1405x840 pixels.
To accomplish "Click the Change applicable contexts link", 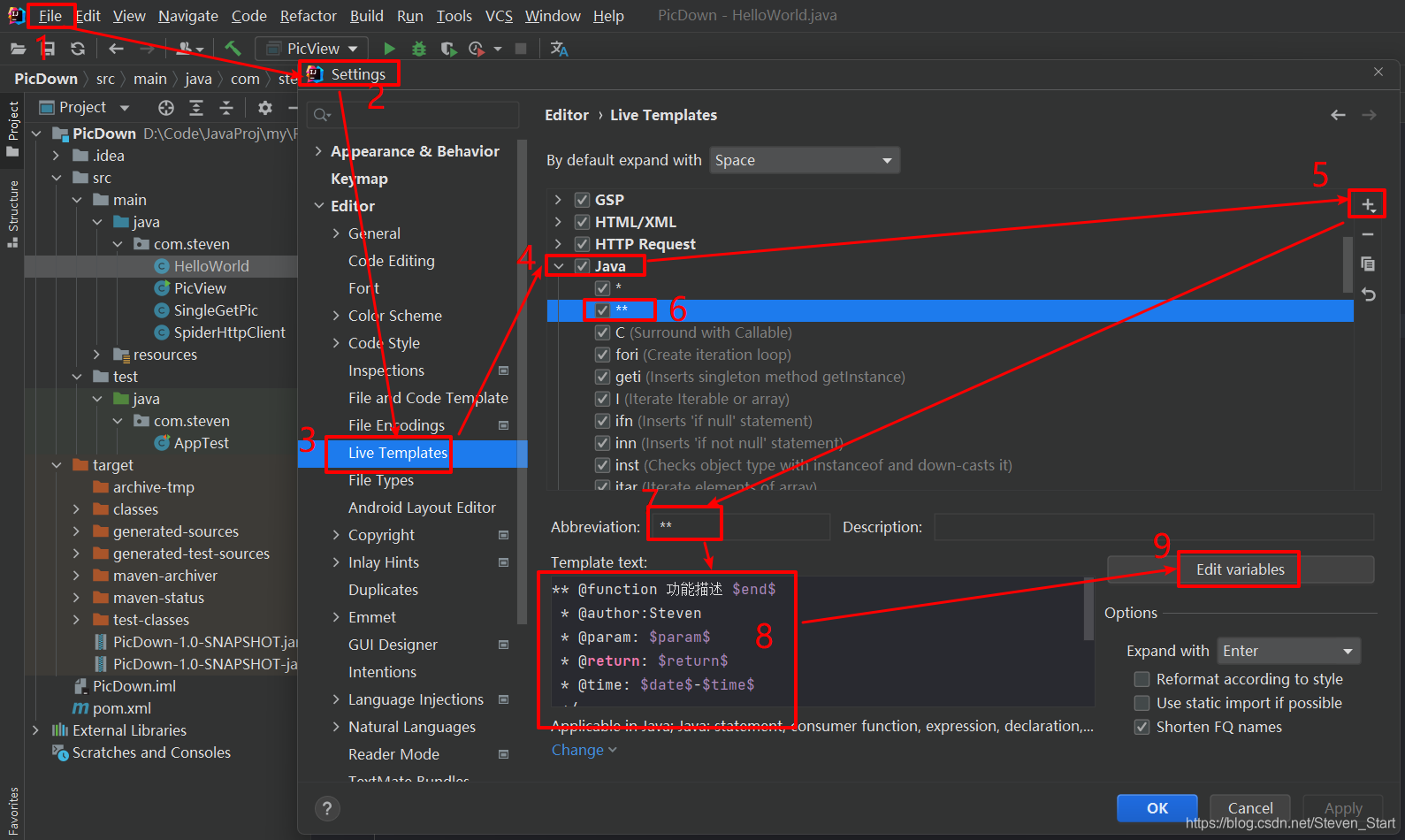I will (x=584, y=750).
